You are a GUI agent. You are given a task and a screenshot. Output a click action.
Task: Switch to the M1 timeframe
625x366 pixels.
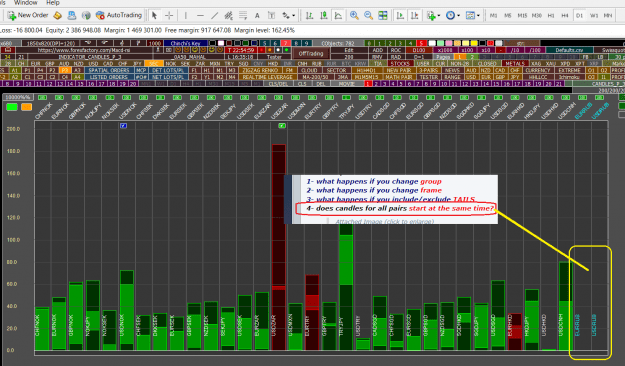493,16
